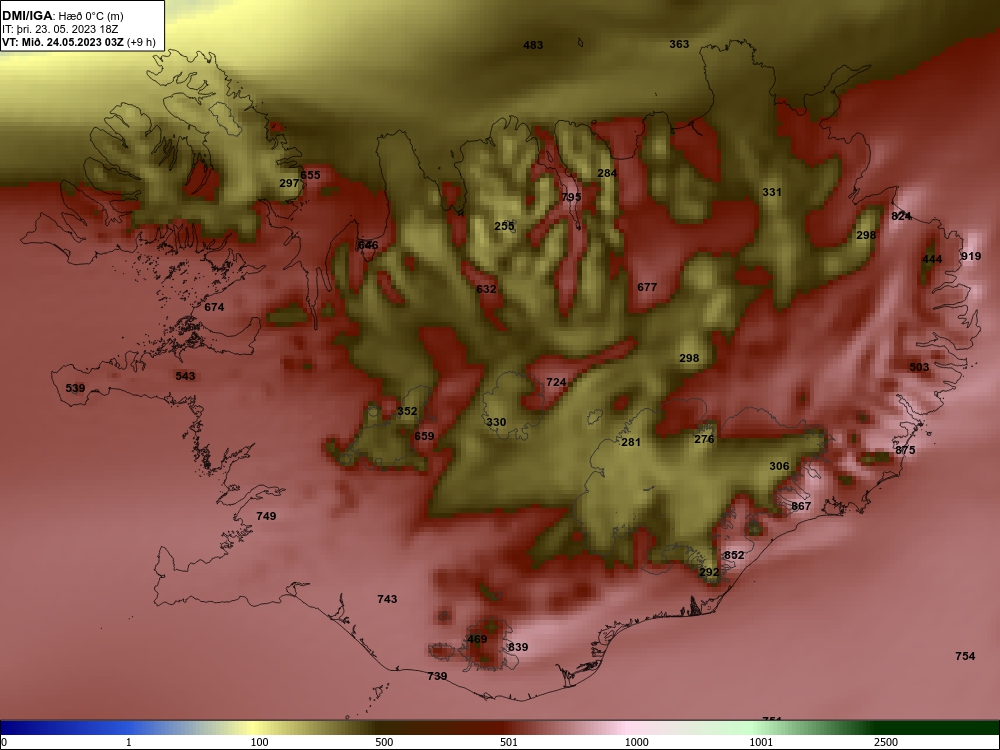Click the legend label 501
The height and width of the screenshot is (750, 1000).
pyautogui.click(x=508, y=742)
